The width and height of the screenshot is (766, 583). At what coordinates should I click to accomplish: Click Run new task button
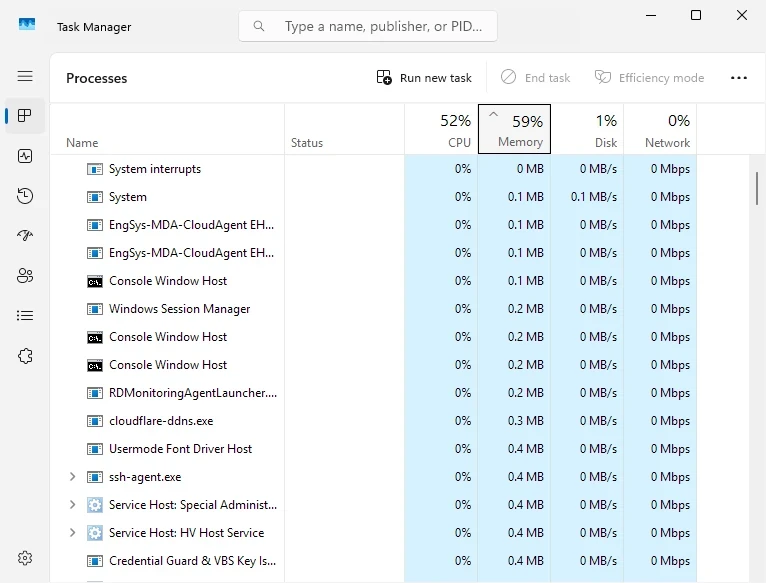(424, 78)
